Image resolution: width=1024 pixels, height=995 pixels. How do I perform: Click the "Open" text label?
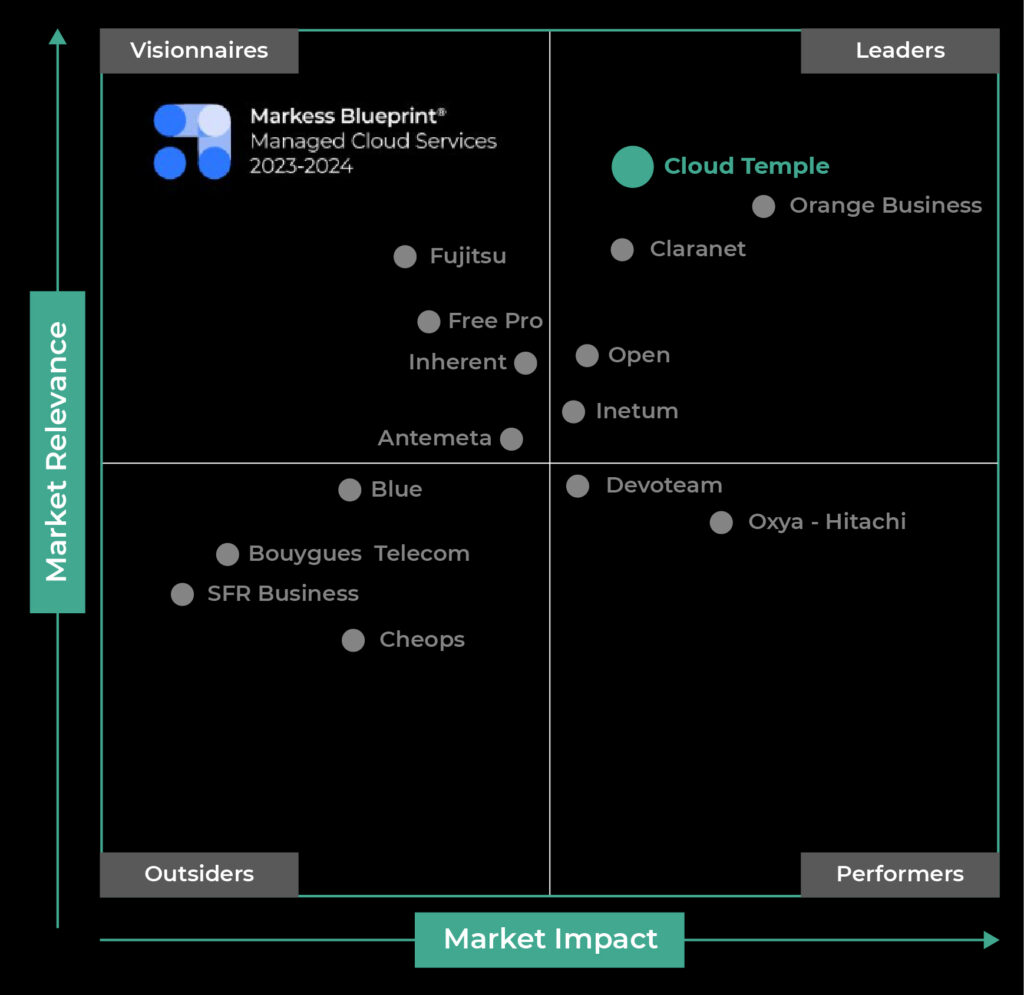pyautogui.click(x=639, y=356)
